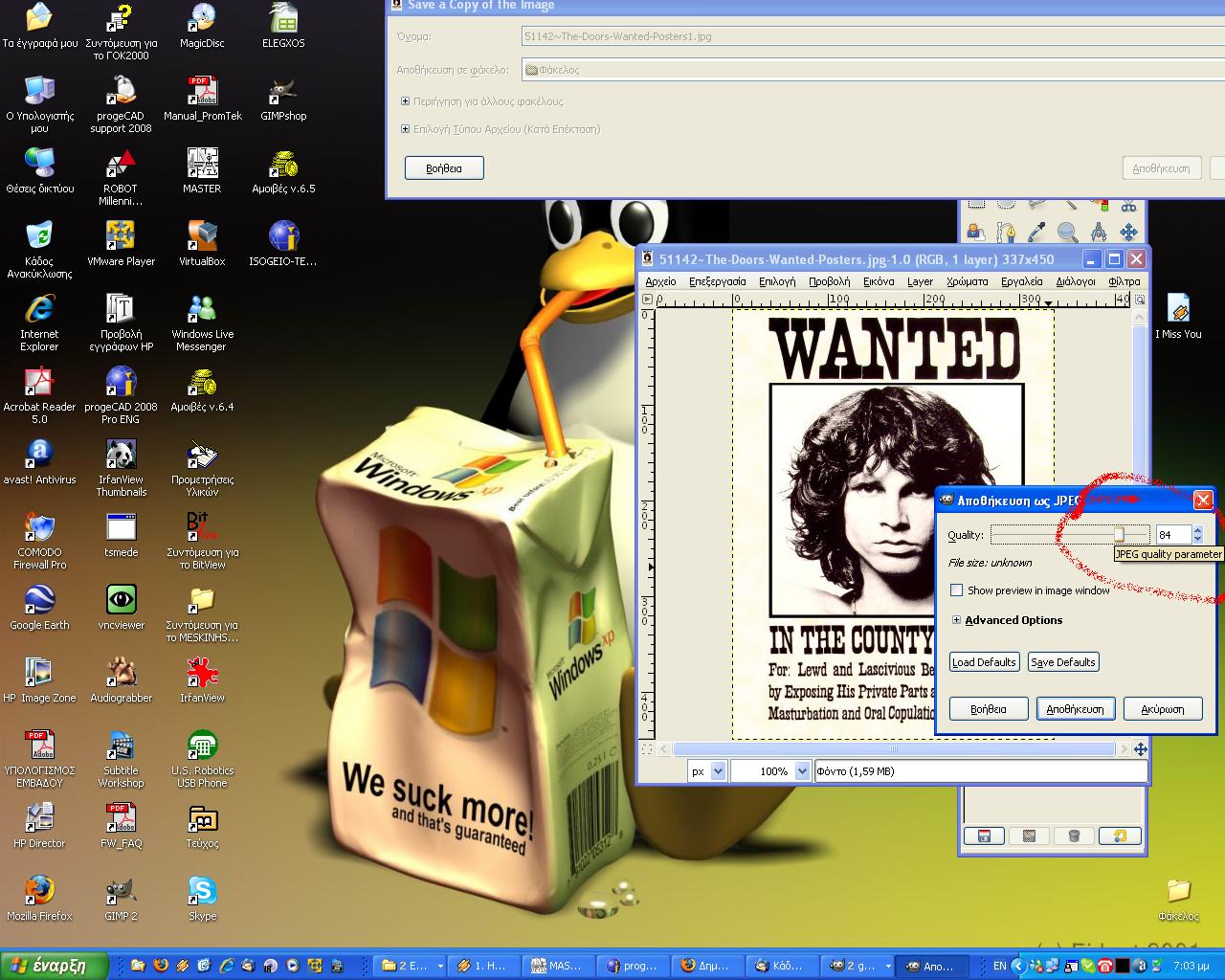This screenshot has width=1225, height=980.
Task: Click Load Defaults button
Action: point(984,662)
